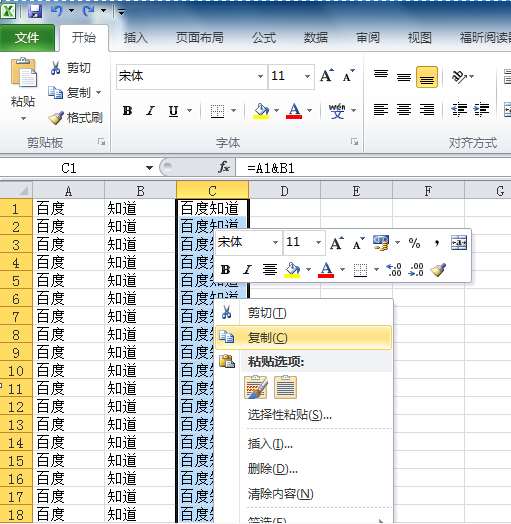Image resolution: width=511 pixels, height=524 pixels.
Task: Click 清除内容(N) in context menu
Action: [x=280, y=494]
